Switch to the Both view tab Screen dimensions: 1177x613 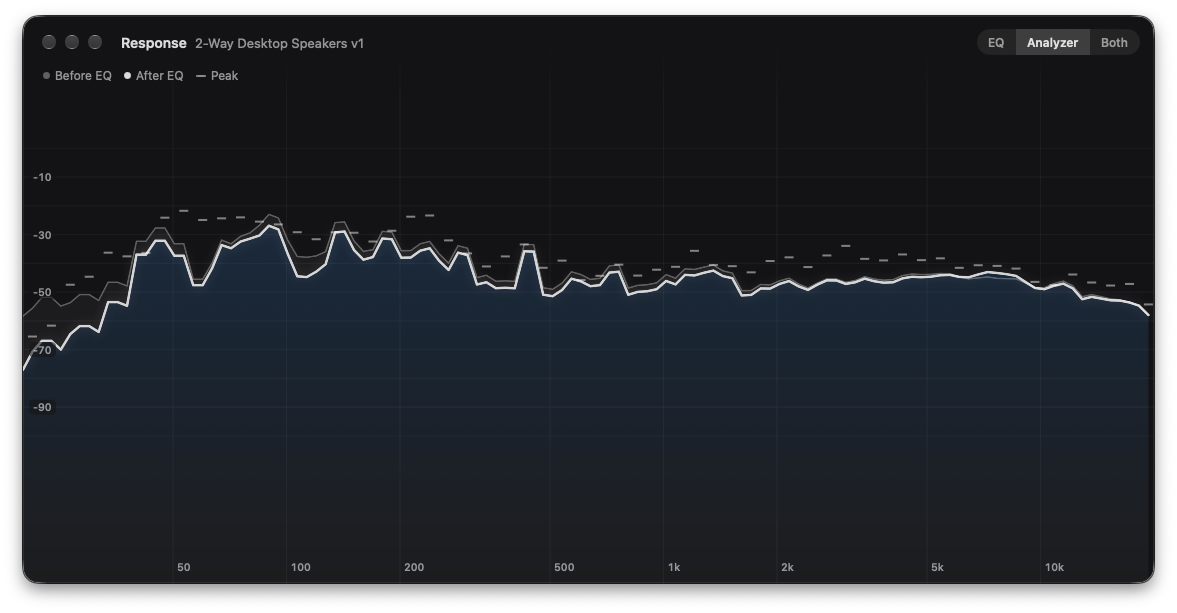[x=1114, y=43]
